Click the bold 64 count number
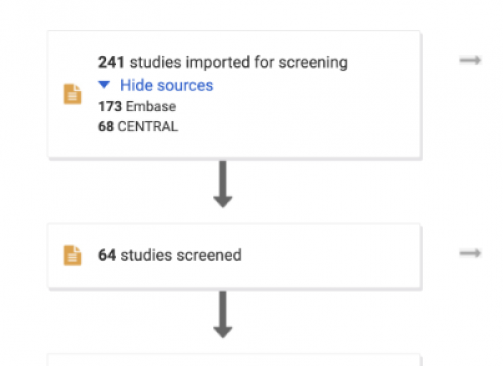This screenshot has width=503, height=366. 107,255
